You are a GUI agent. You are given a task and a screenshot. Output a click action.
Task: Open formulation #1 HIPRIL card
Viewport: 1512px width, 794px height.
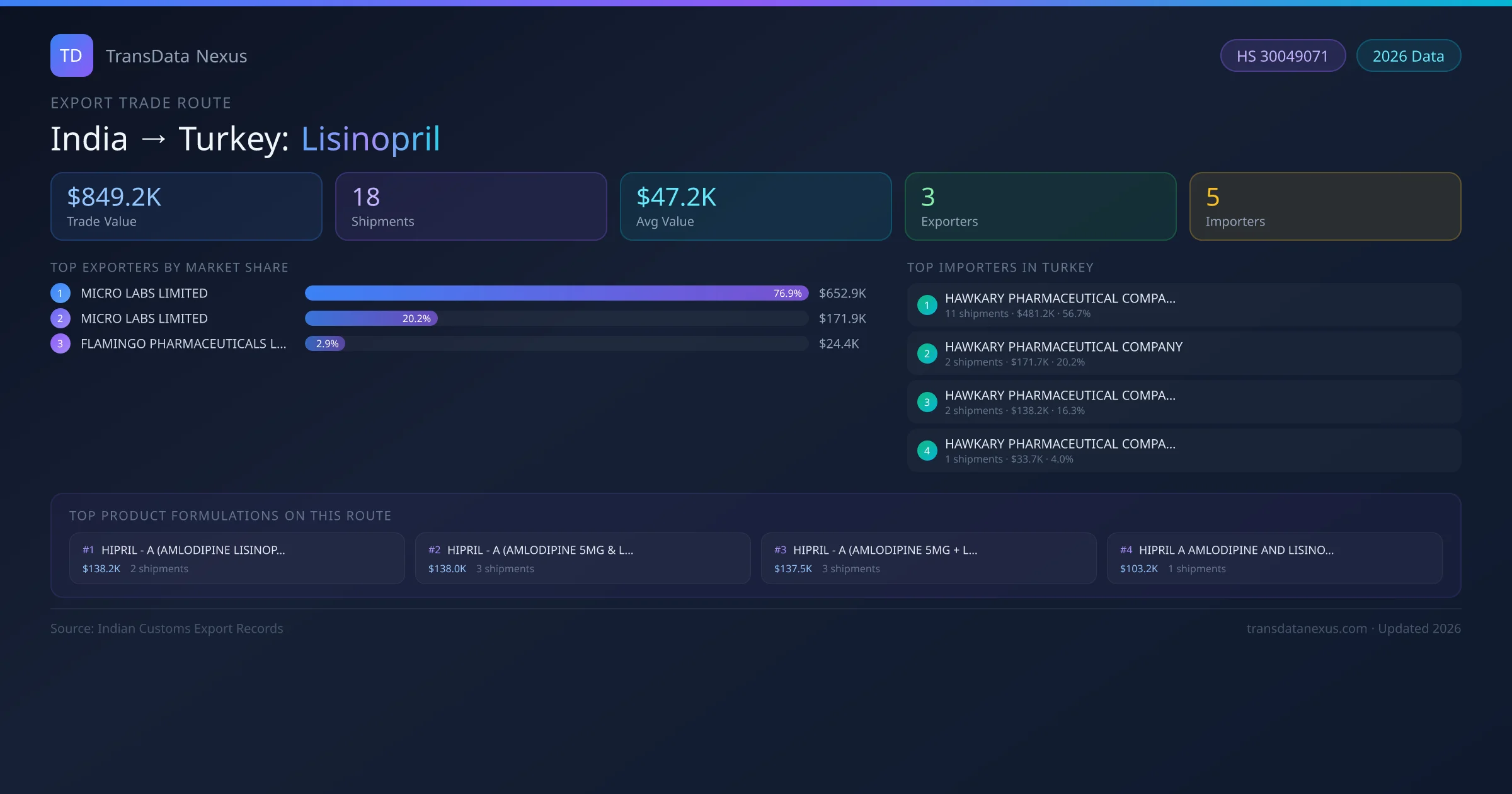237,558
